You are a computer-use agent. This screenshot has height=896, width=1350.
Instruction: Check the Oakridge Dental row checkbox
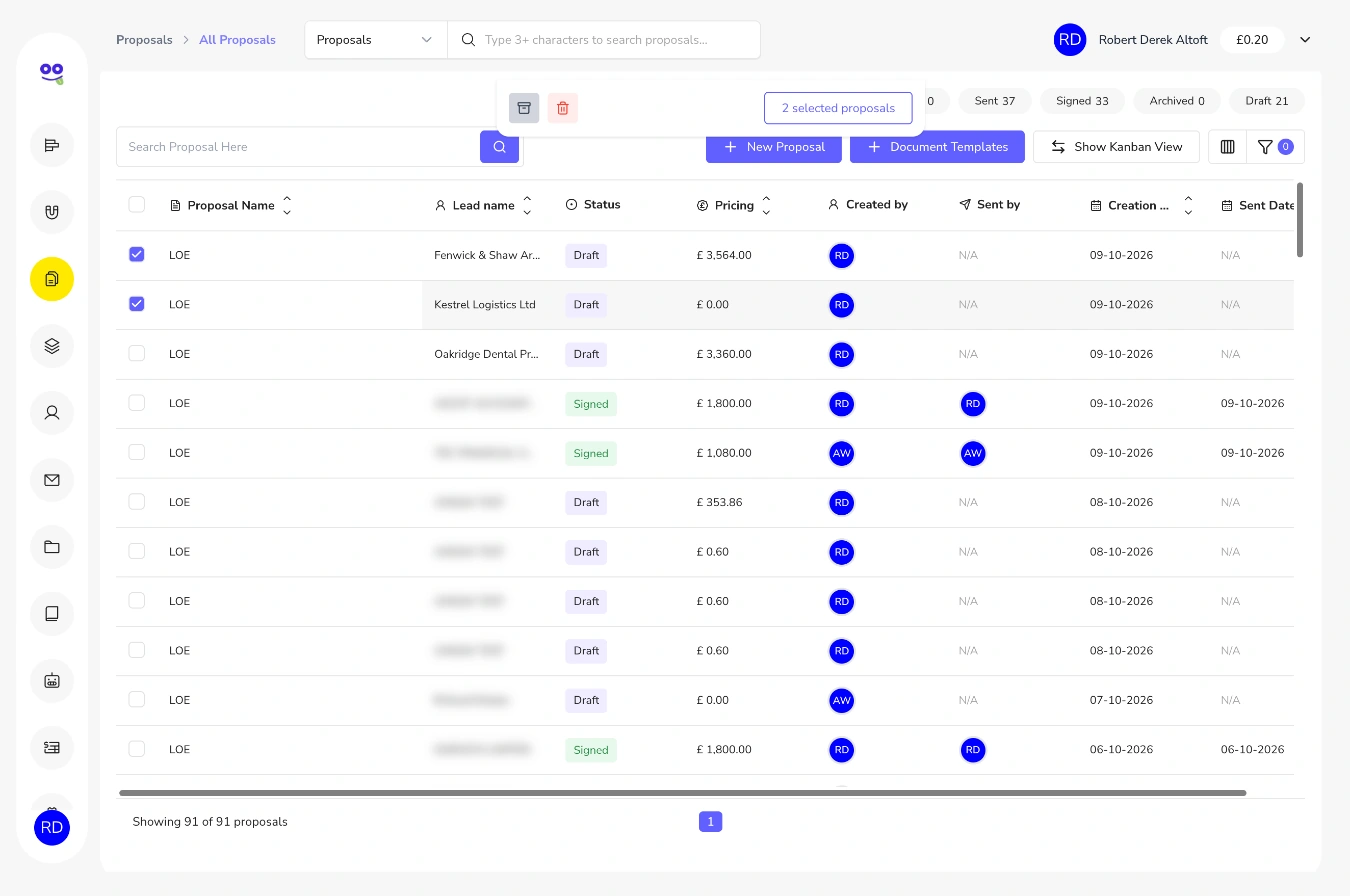click(137, 354)
